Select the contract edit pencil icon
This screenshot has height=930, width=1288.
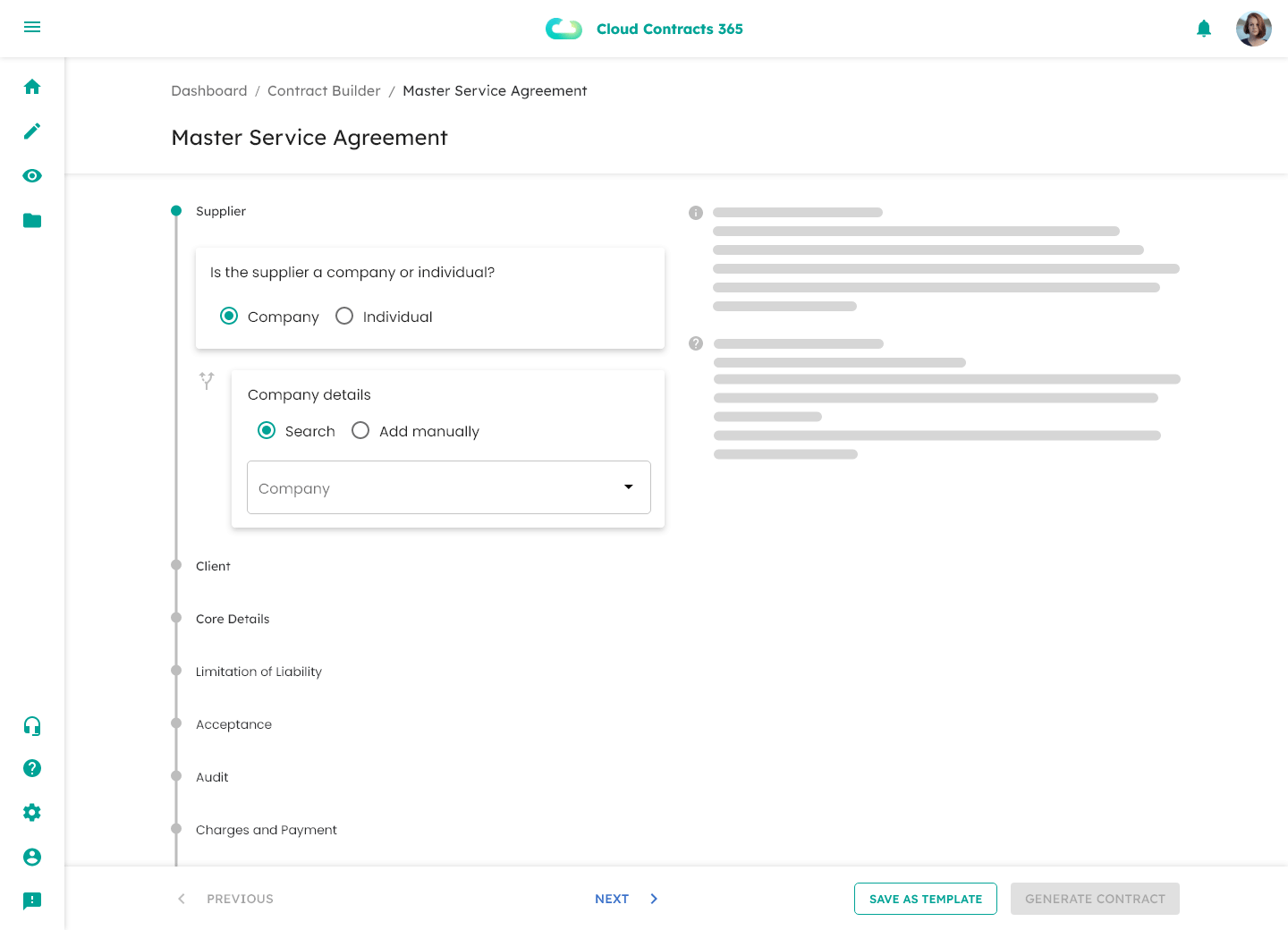click(x=32, y=131)
